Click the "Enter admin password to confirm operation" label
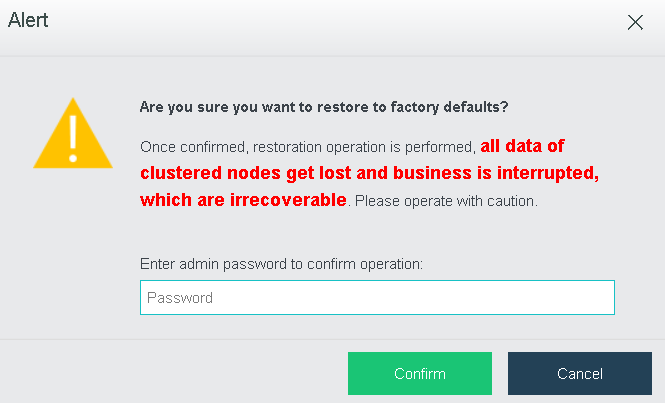This screenshot has height=403, width=665. (281, 264)
